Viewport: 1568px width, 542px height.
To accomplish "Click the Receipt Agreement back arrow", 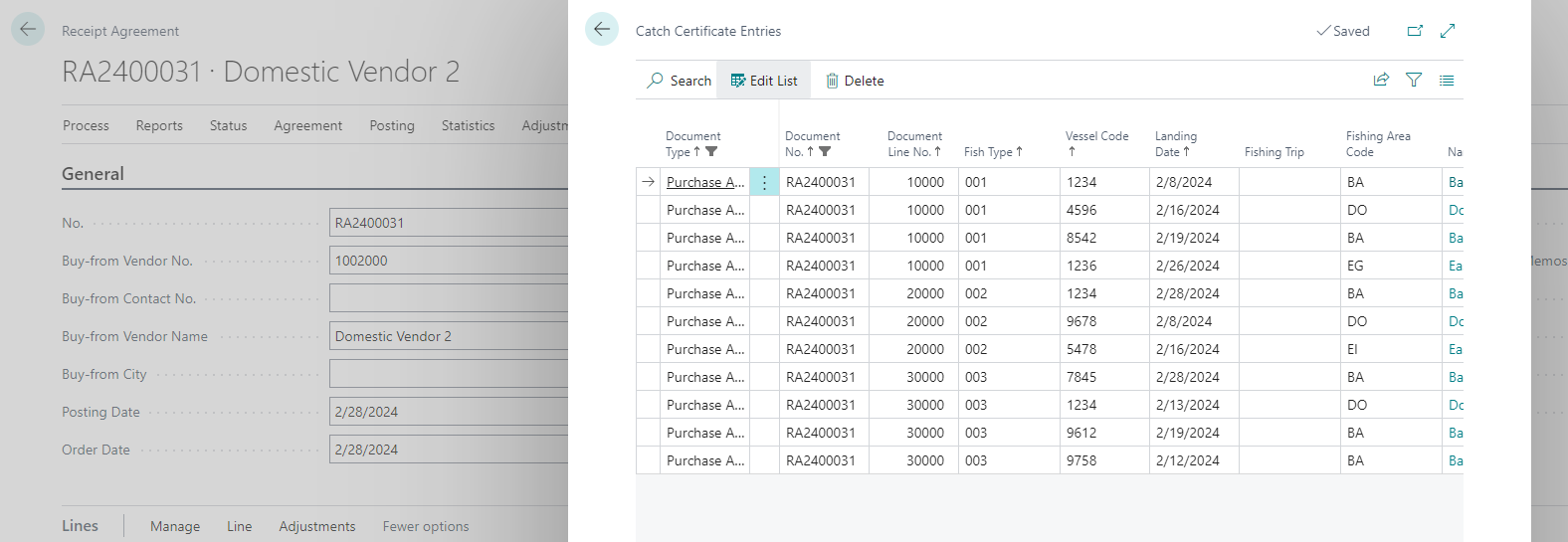I will tap(28, 29).
